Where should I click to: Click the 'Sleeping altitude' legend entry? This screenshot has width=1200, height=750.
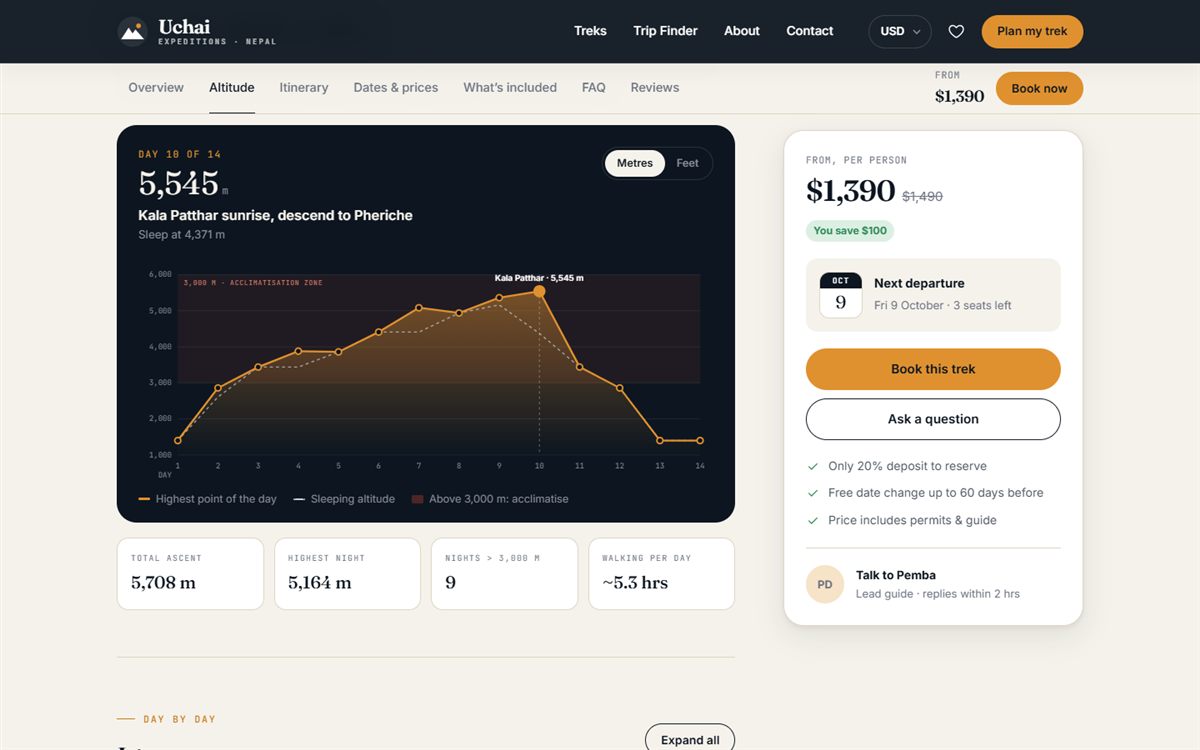(x=344, y=499)
